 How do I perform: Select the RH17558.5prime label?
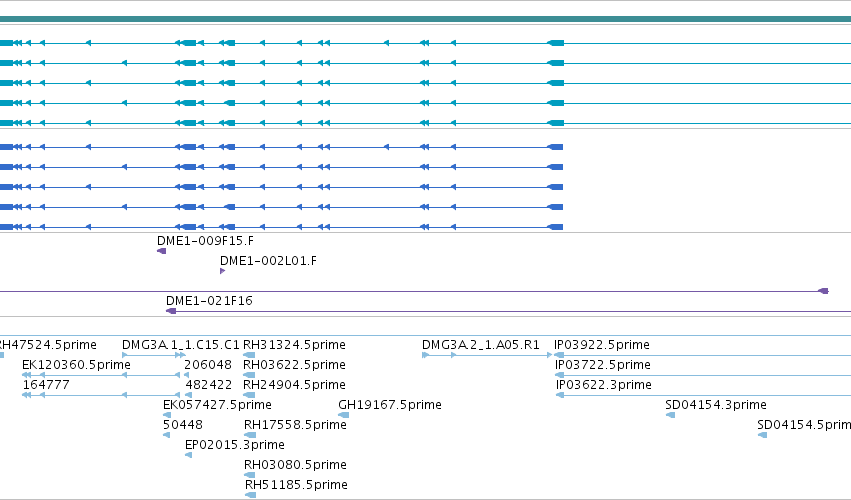(x=295, y=425)
